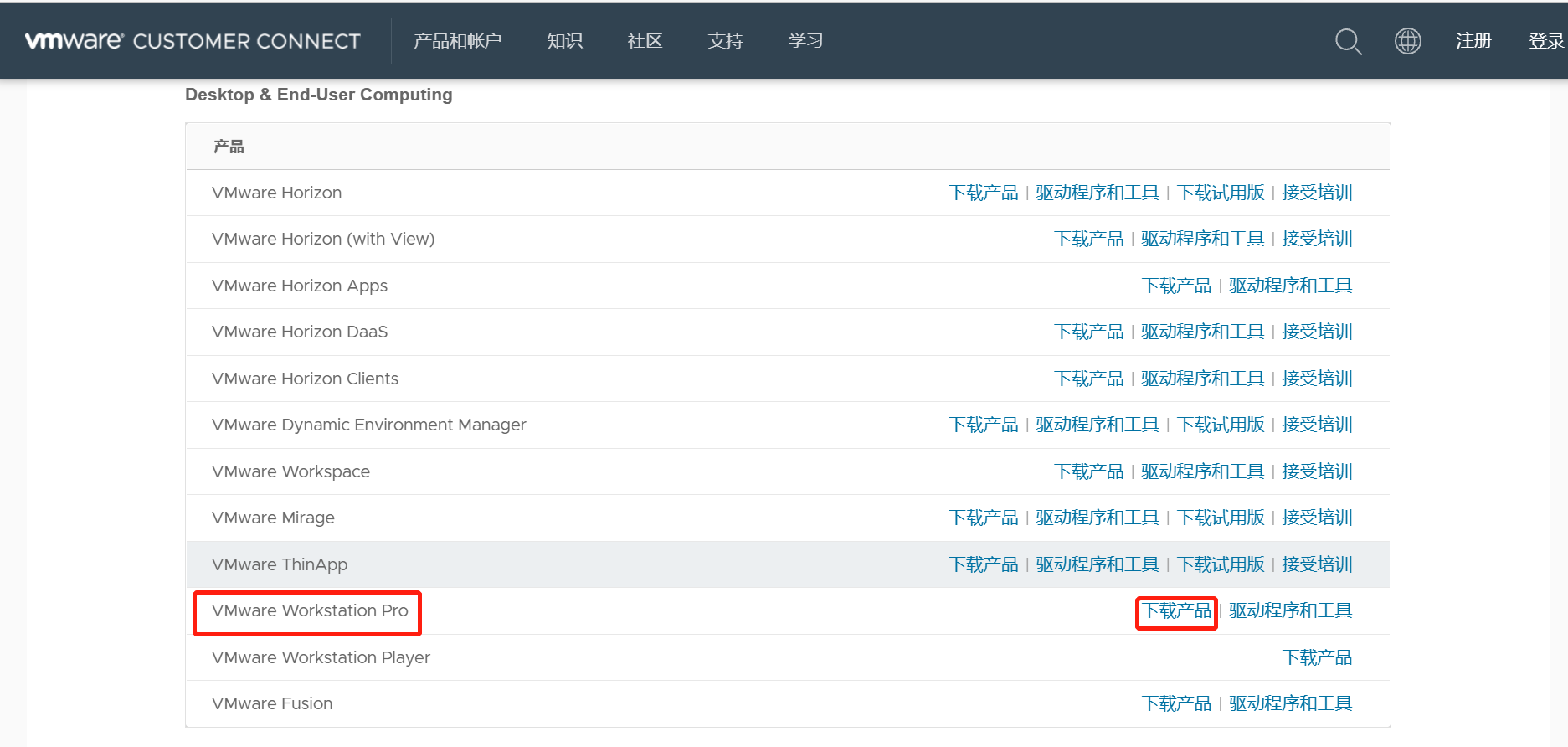This screenshot has width=1568, height=747.
Task: Click 接受培训 for VMware ThinApp
Action: click(x=1317, y=564)
